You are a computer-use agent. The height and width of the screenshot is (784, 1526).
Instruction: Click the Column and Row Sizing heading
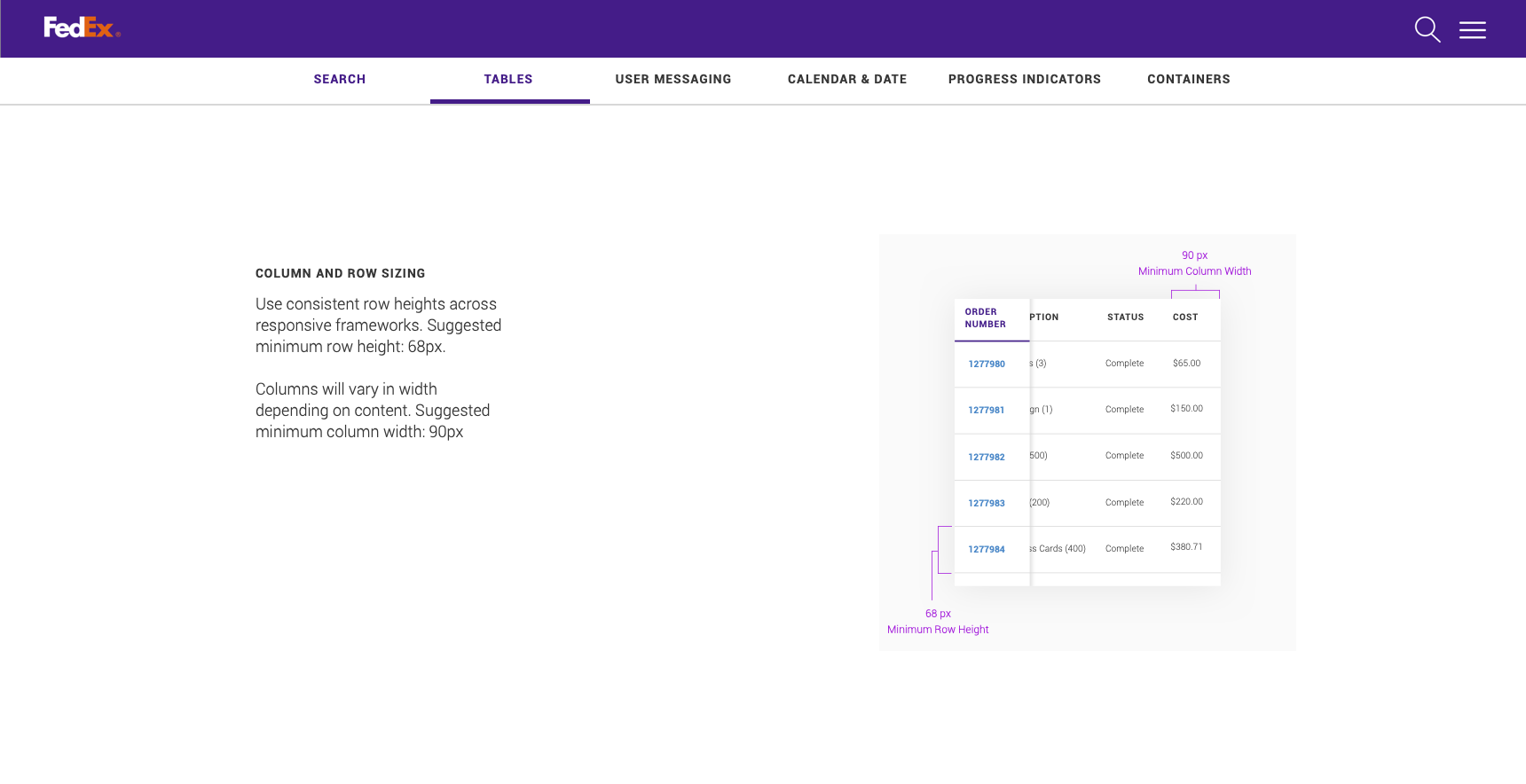341,274
